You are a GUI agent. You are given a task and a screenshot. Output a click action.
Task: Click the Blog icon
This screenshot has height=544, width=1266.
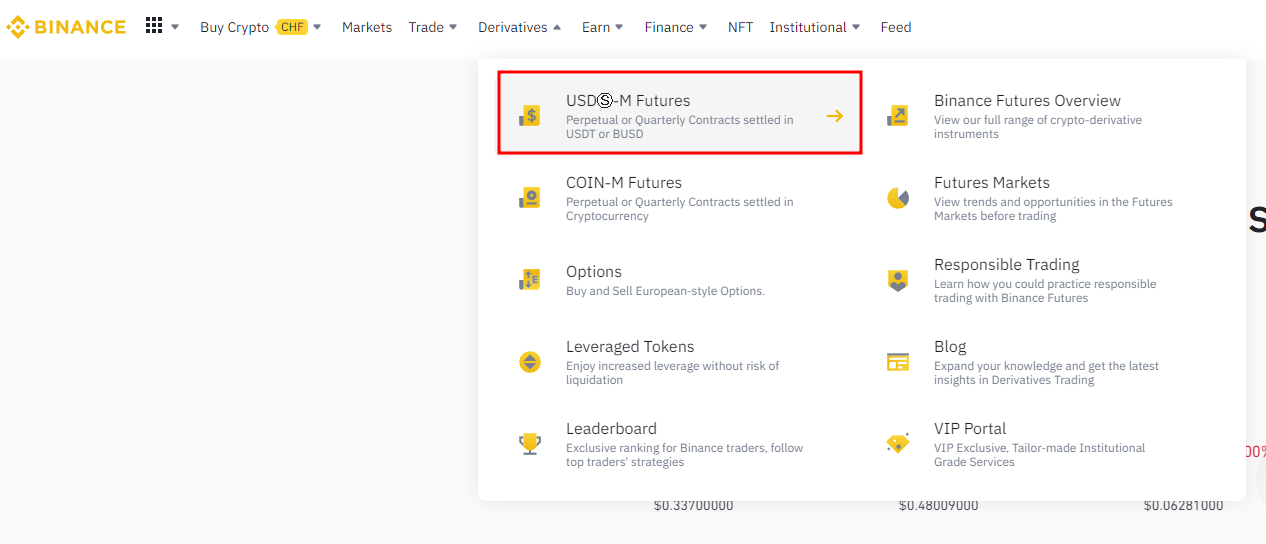(x=898, y=362)
